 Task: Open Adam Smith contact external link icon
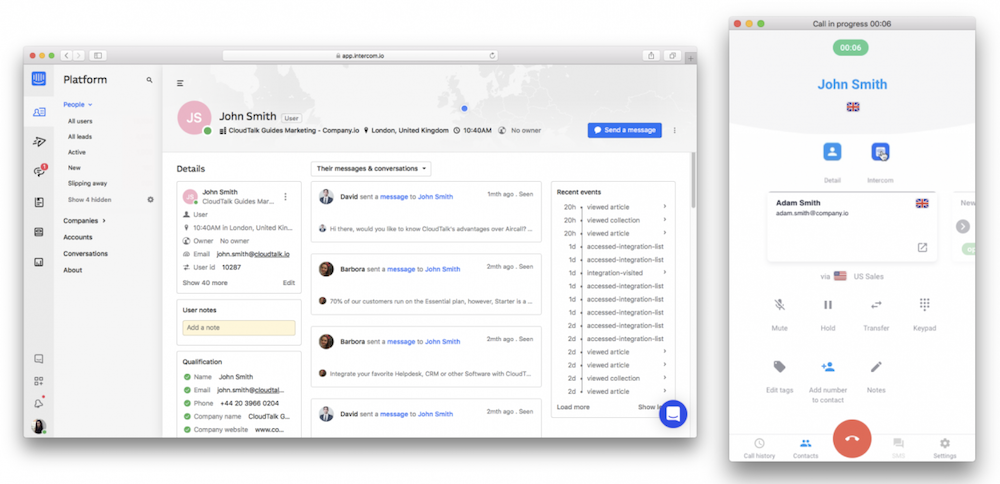point(922,247)
